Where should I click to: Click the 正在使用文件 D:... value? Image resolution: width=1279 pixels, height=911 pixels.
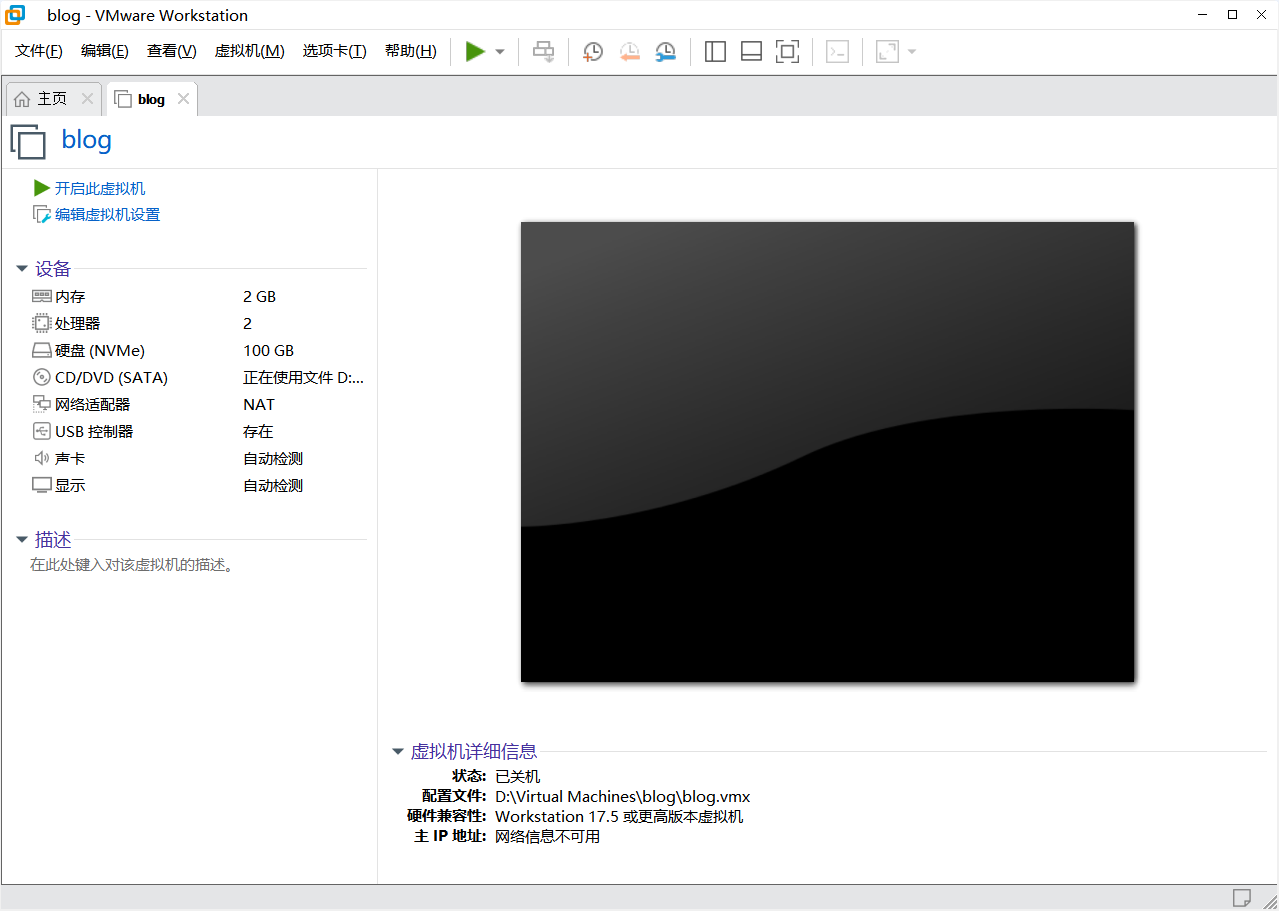click(304, 377)
